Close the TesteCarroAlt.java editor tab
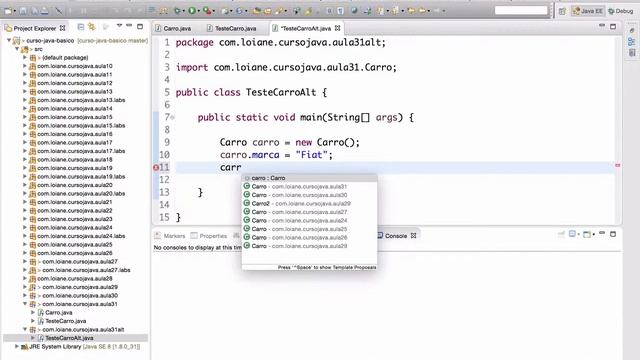The image size is (640, 360). [338, 28]
